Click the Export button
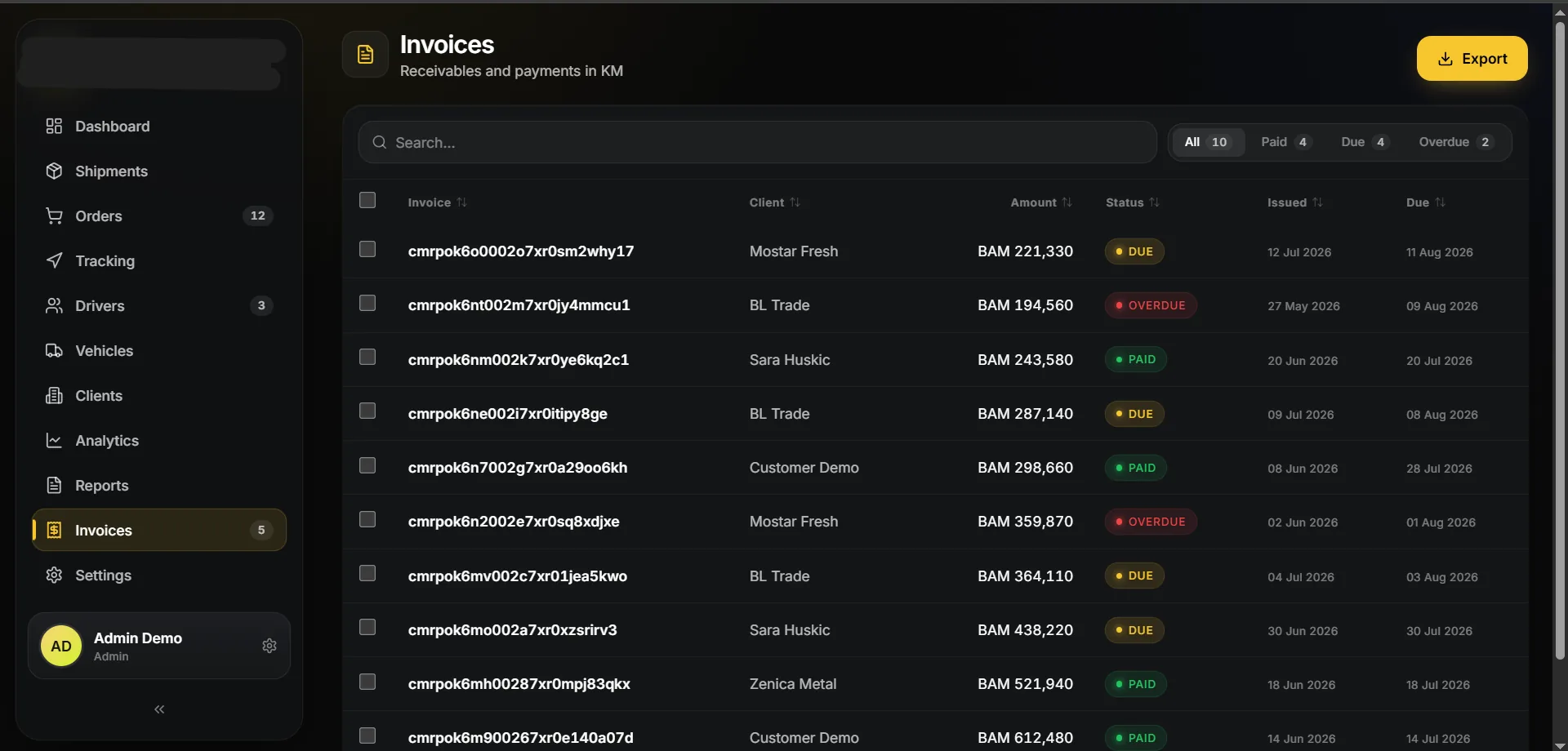 click(x=1472, y=58)
